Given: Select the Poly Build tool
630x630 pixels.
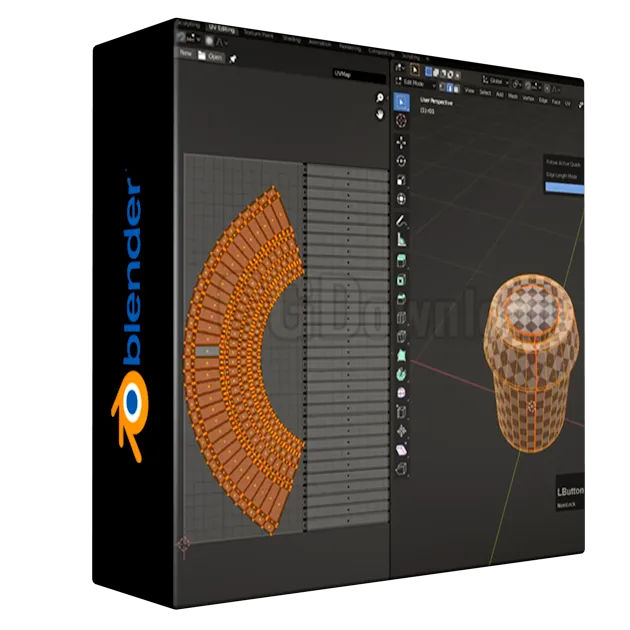Looking at the screenshot, I should coord(401,355).
